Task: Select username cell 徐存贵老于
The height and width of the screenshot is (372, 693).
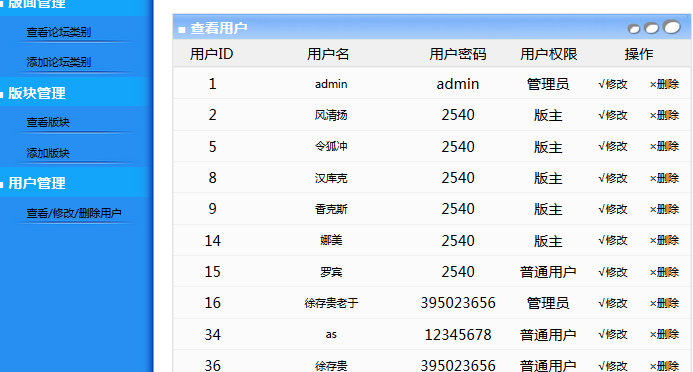Action: [x=331, y=303]
